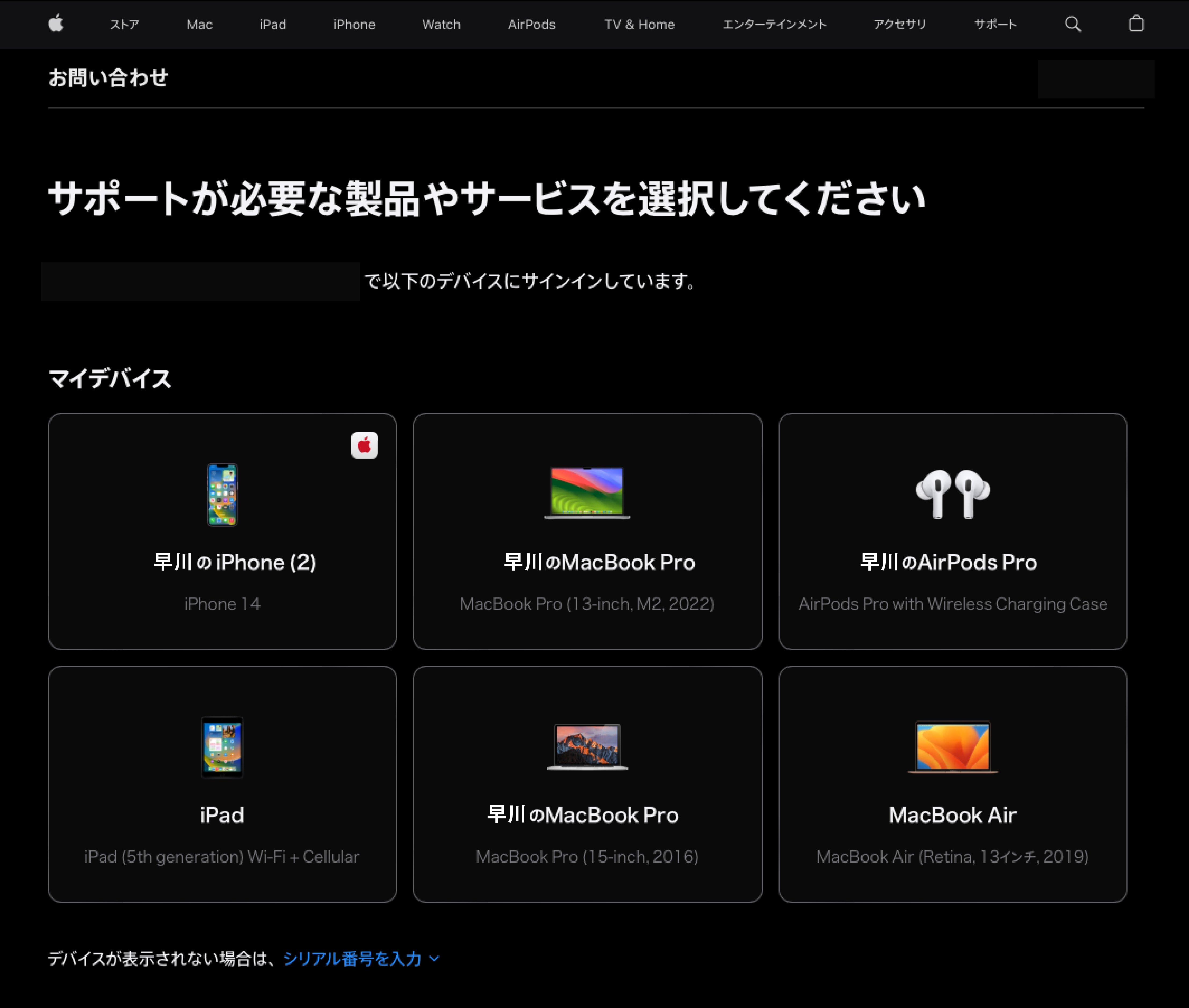The height and width of the screenshot is (1008, 1189).
Task: Open the Watch navigation item
Action: pyautogui.click(x=441, y=25)
